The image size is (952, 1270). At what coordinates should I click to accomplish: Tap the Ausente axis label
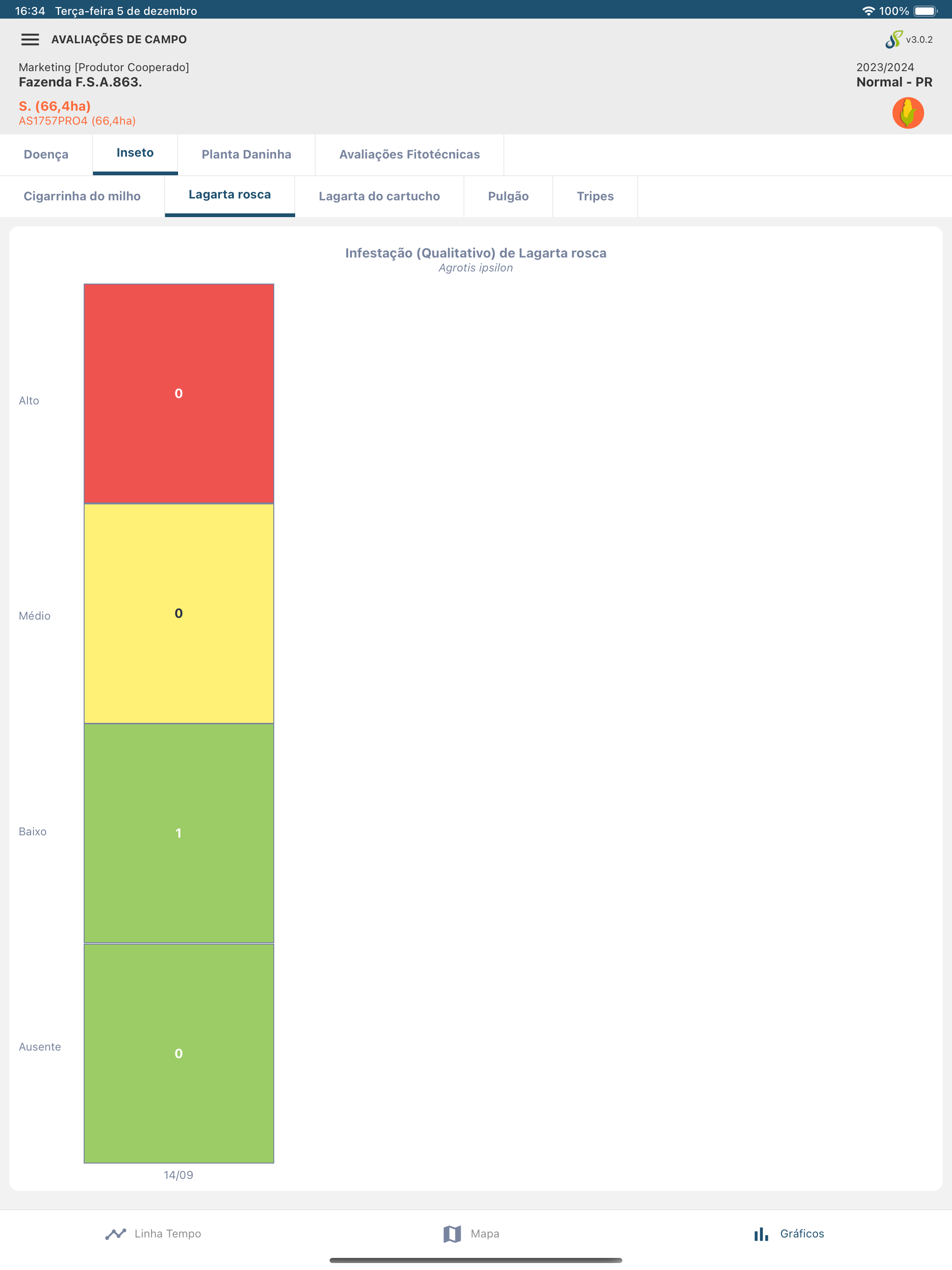(x=40, y=1047)
